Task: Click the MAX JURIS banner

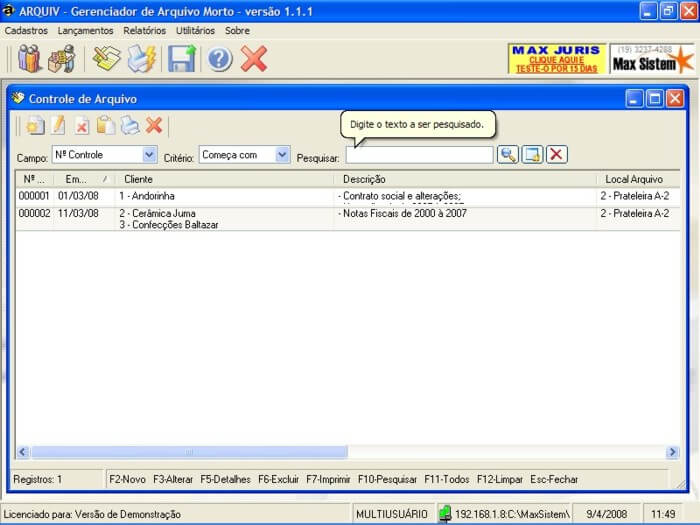Action: (557, 59)
